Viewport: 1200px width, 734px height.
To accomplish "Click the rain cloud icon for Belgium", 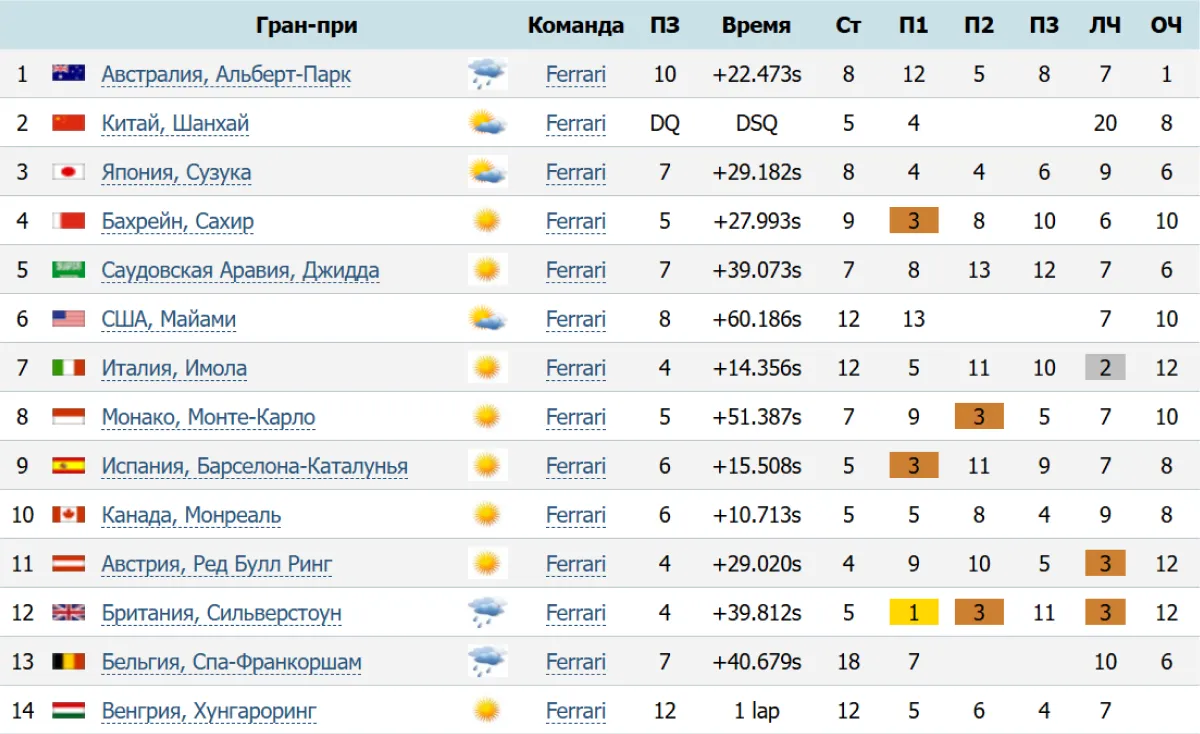I will coord(487,661).
